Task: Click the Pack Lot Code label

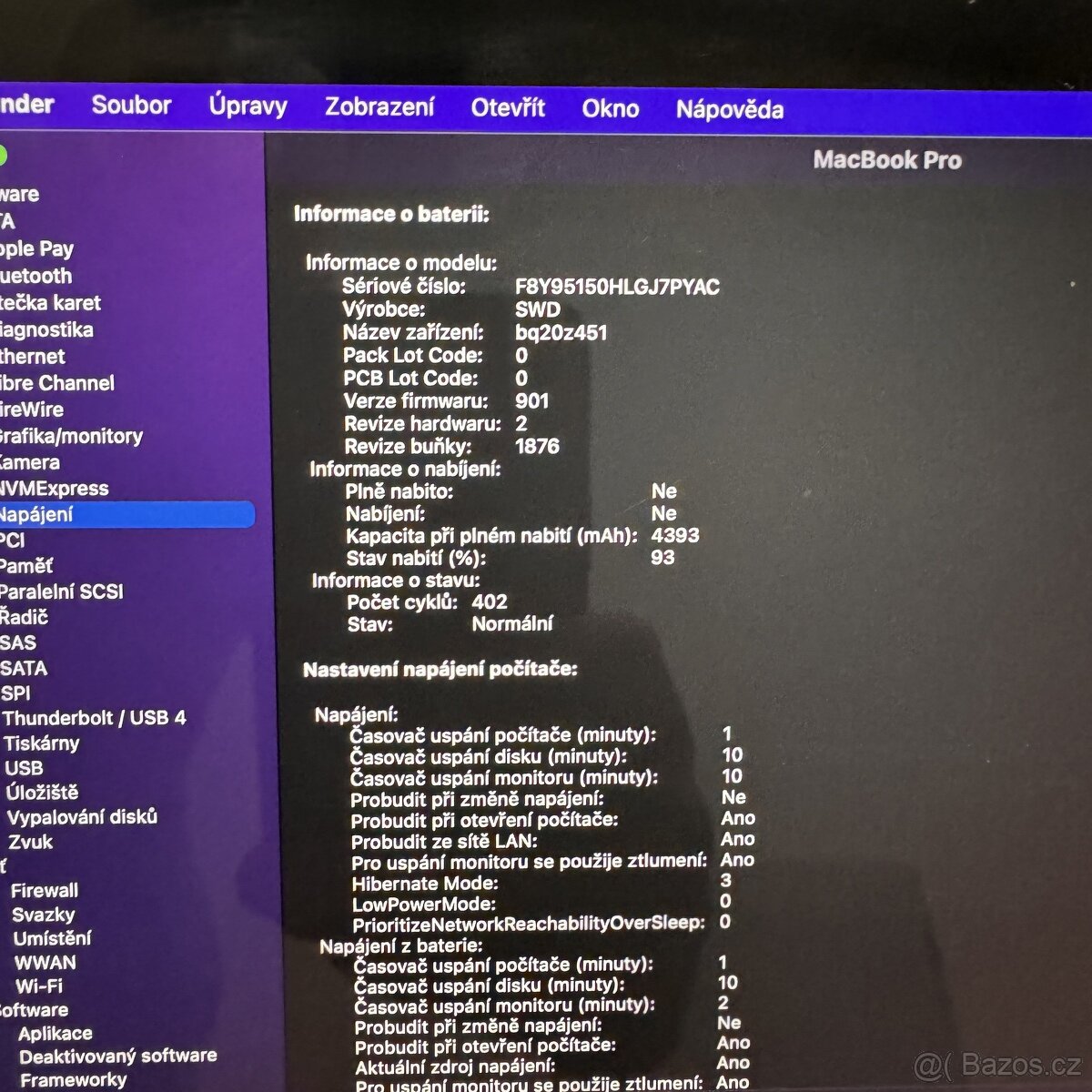Action: coord(413,355)
